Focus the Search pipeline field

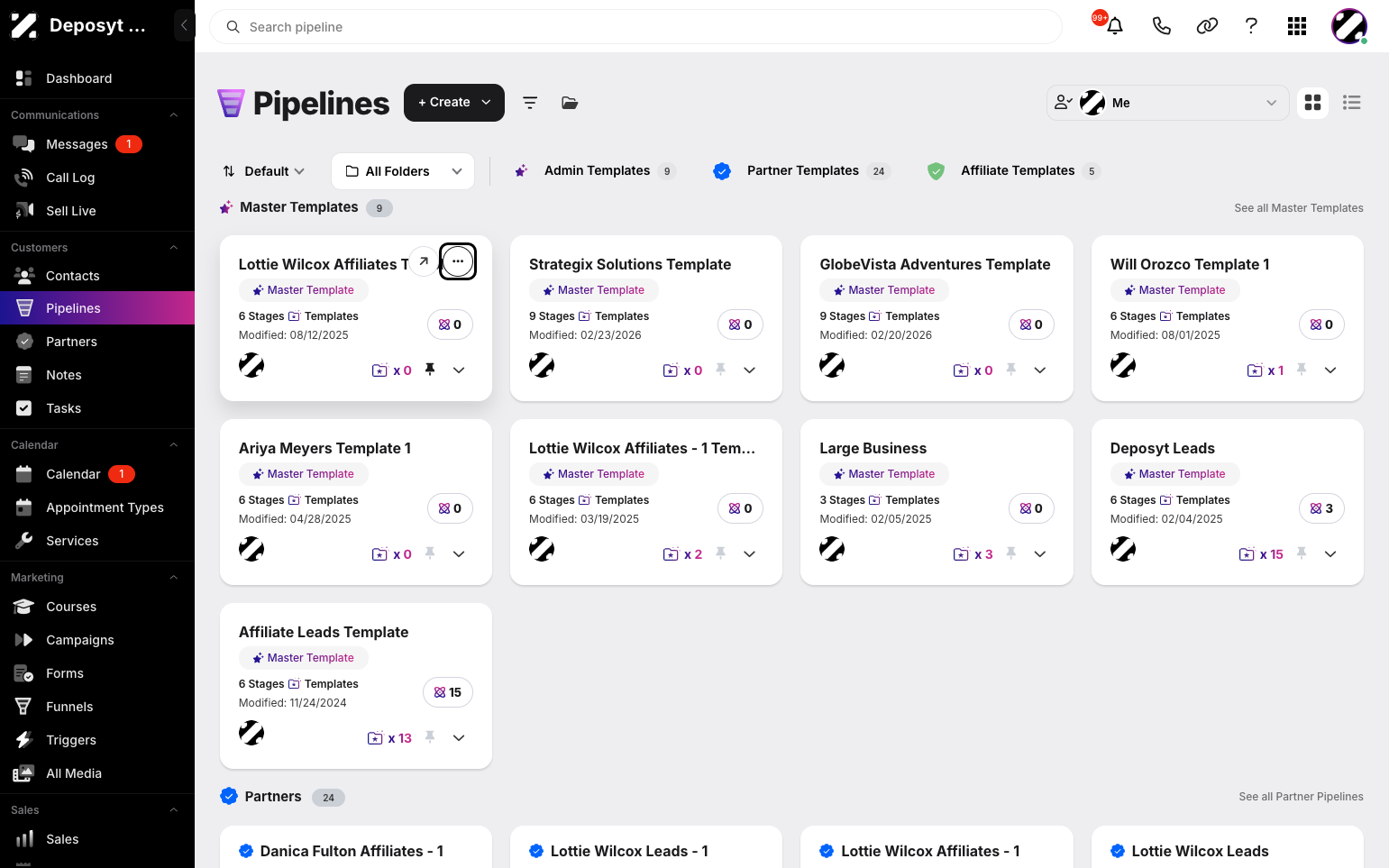635,27
